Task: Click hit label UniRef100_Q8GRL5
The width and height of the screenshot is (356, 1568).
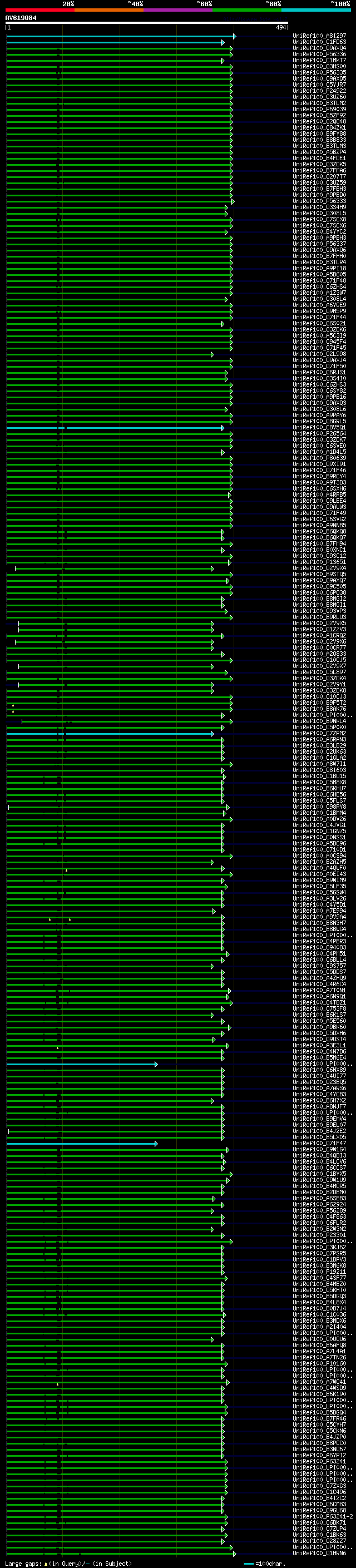Action: (x=319, y=421)
